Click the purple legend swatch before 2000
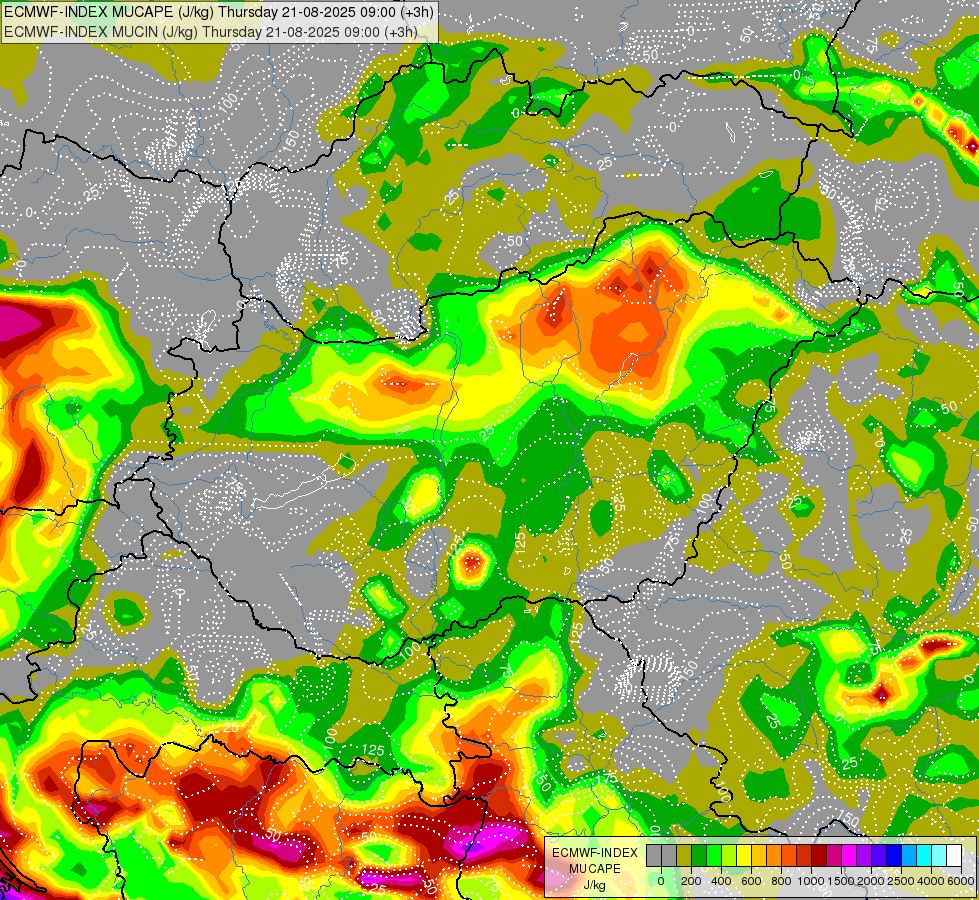Image resolution: width=979 pixels, height=900 pixels. coord(865,855)
